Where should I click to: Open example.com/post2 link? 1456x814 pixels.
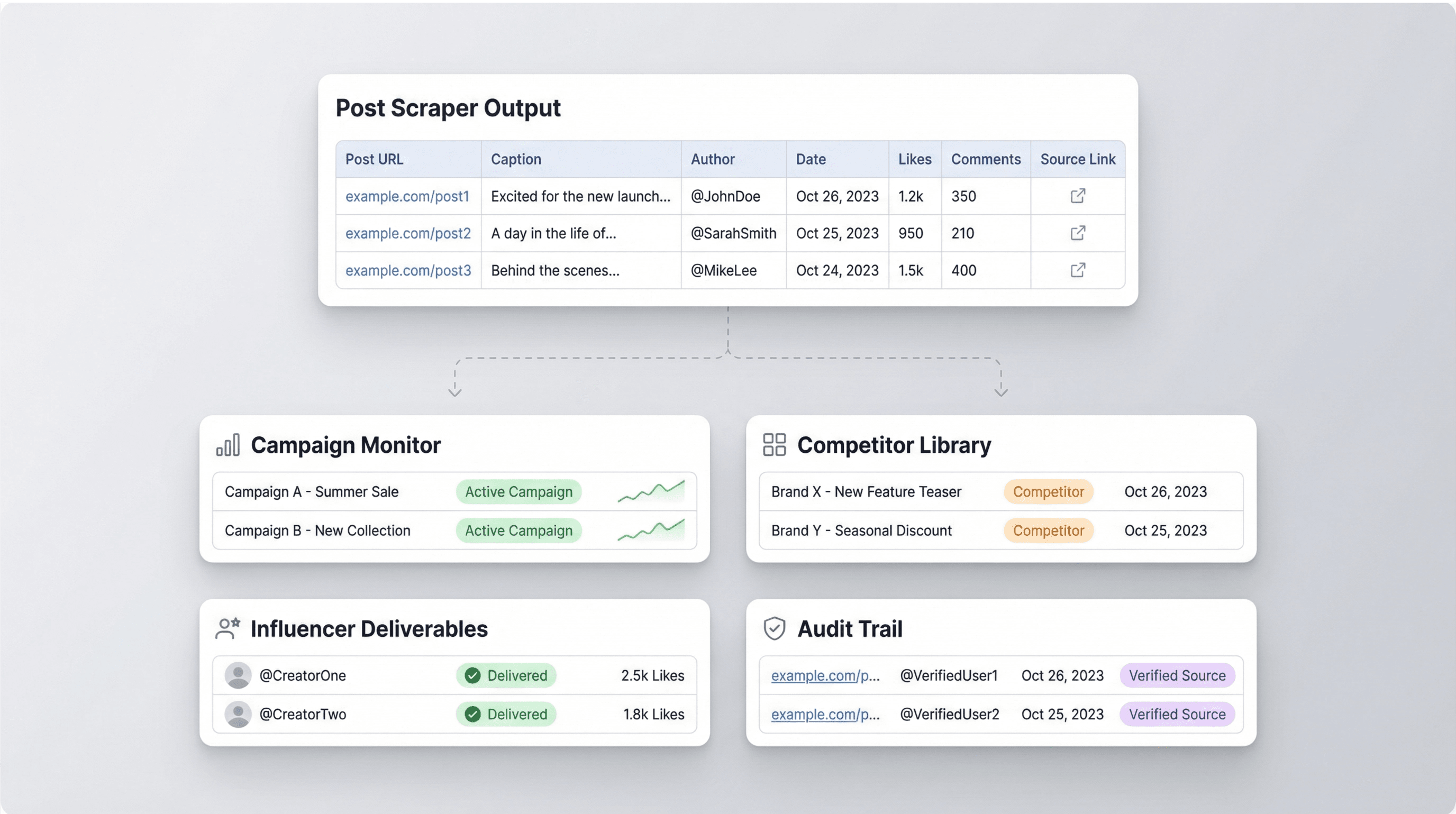407,233
